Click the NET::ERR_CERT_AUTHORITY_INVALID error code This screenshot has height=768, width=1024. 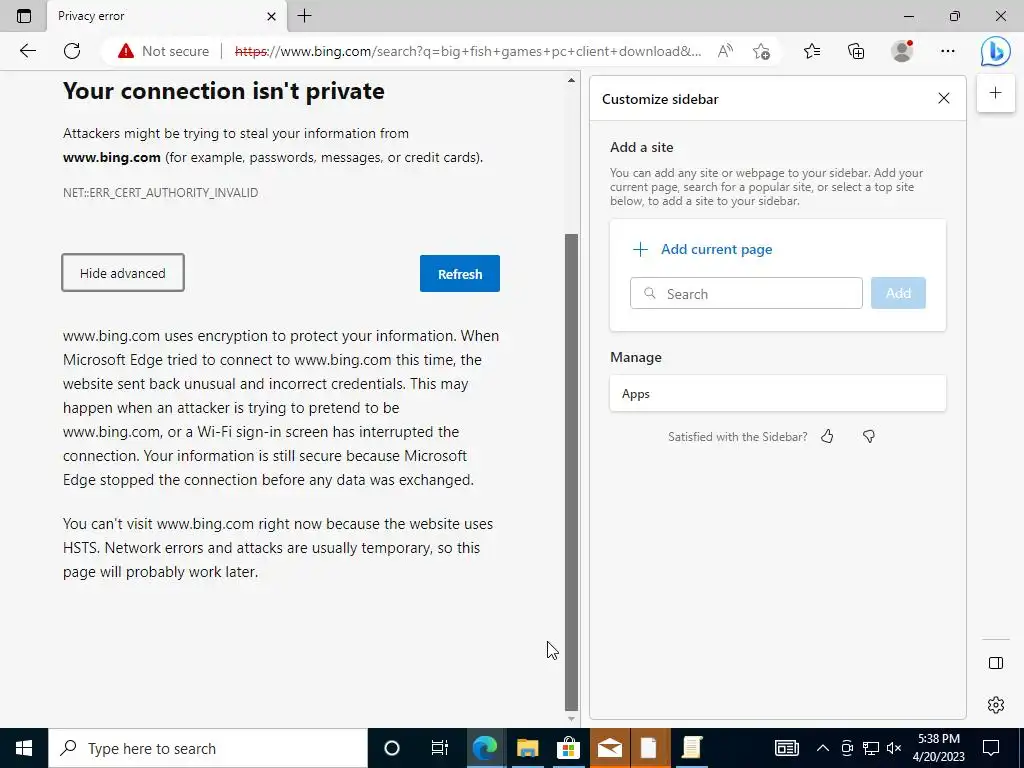click(161, 193)
